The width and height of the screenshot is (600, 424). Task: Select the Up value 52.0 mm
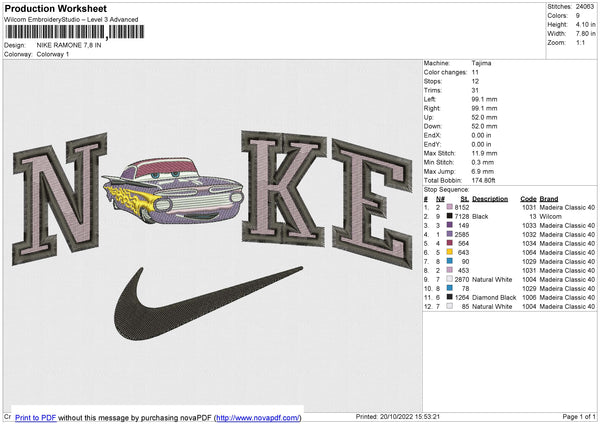point(484,117)
